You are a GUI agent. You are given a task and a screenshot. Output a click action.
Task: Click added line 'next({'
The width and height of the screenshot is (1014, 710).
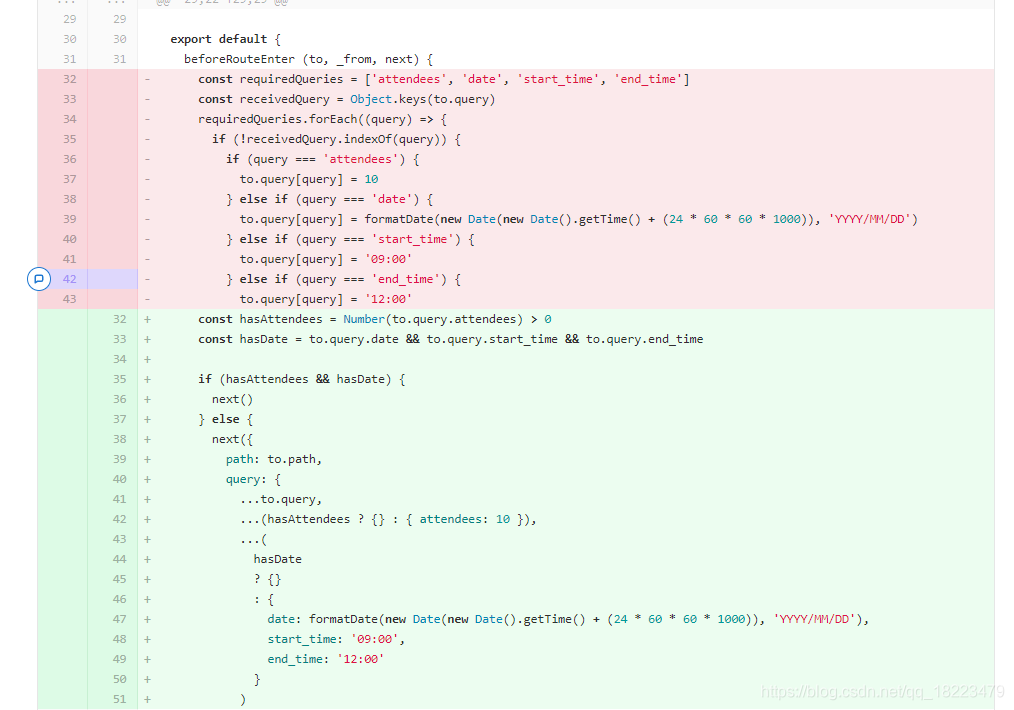tap(232, 439)
